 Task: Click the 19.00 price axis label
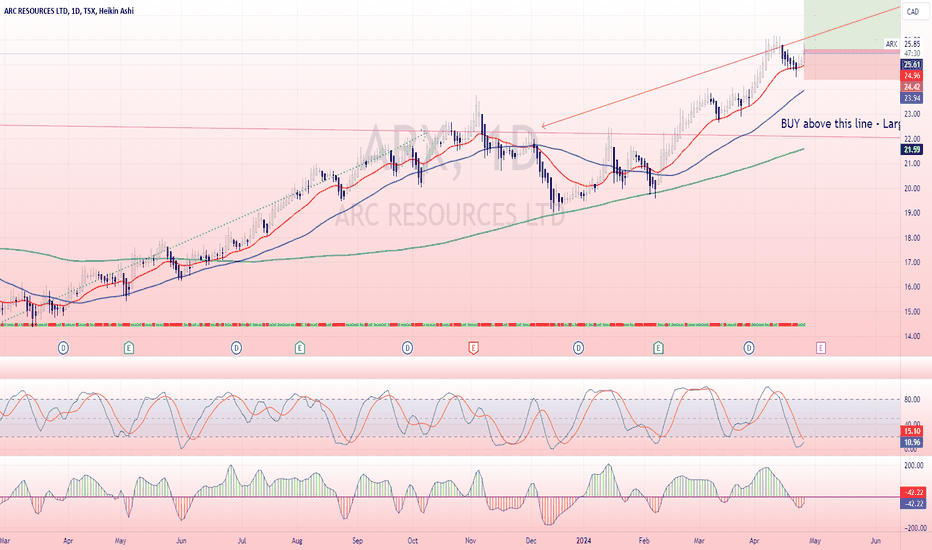[x=912, y=213]
